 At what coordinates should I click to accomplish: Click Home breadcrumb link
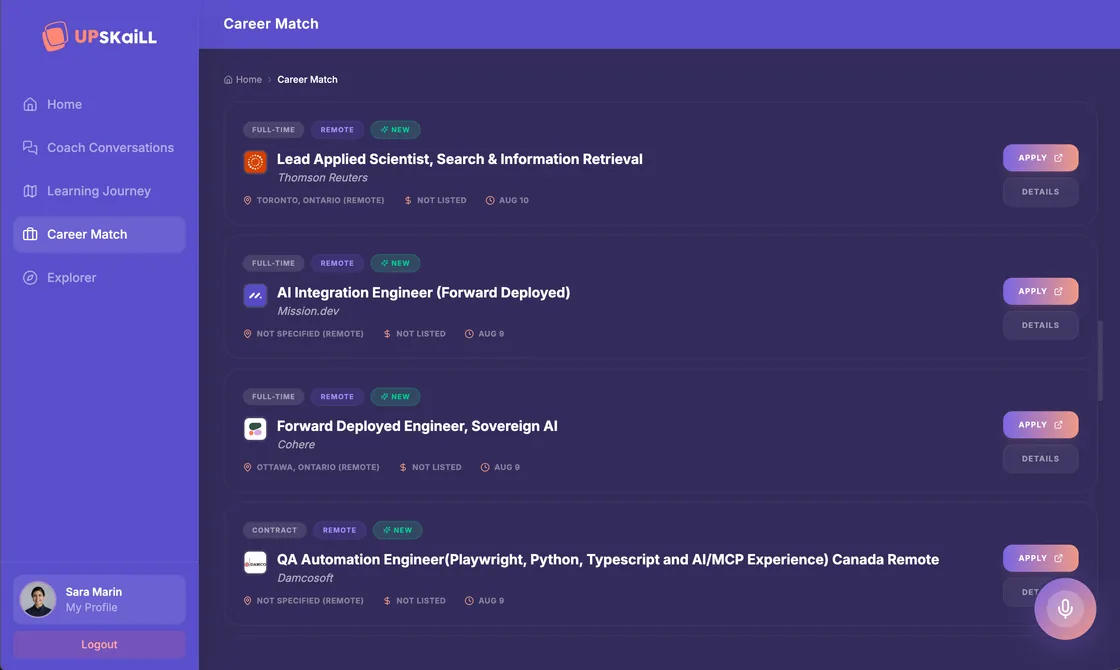click(x=249, y=79)
